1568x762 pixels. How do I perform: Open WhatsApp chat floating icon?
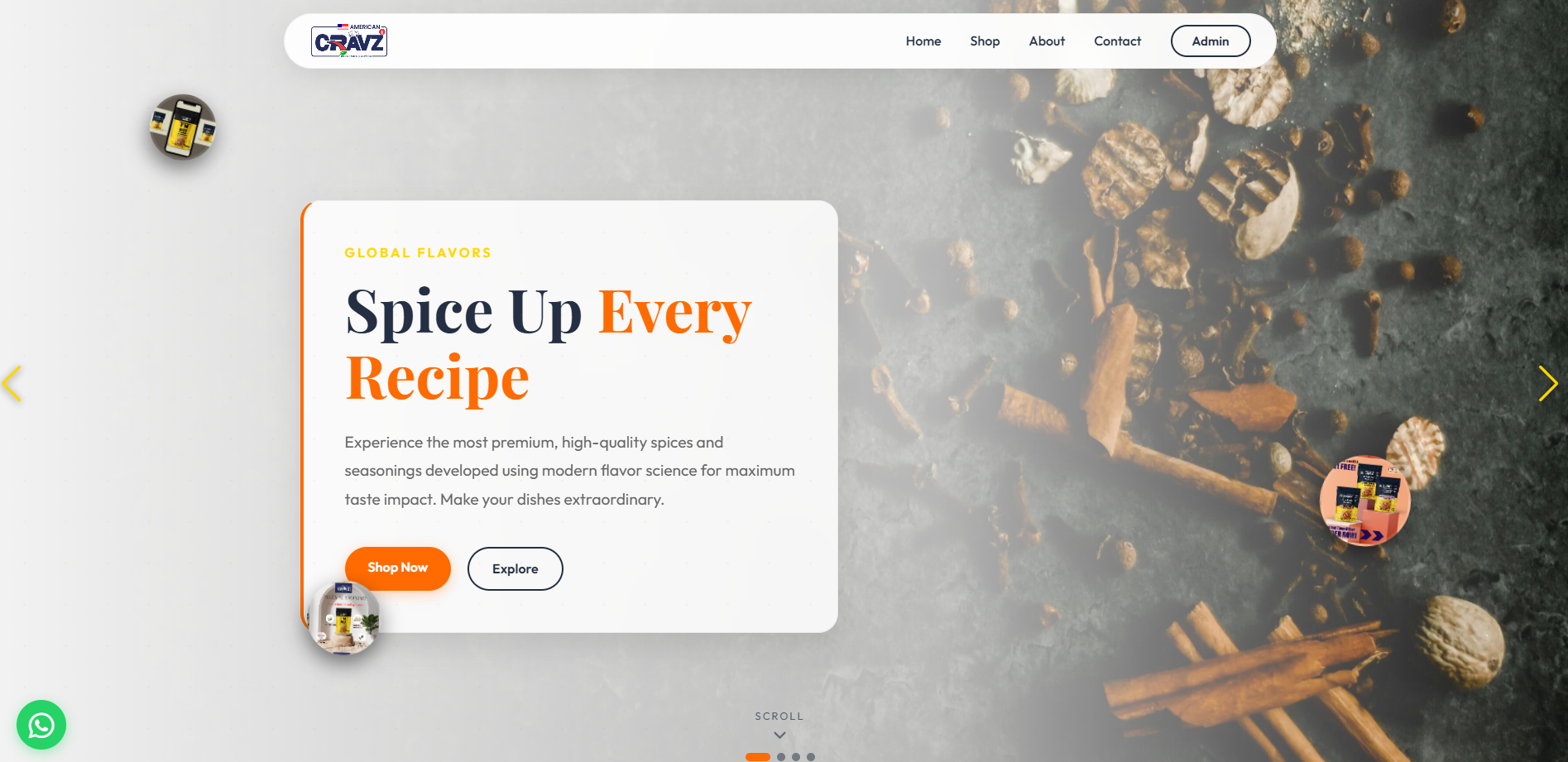click(x=41, y=725)
